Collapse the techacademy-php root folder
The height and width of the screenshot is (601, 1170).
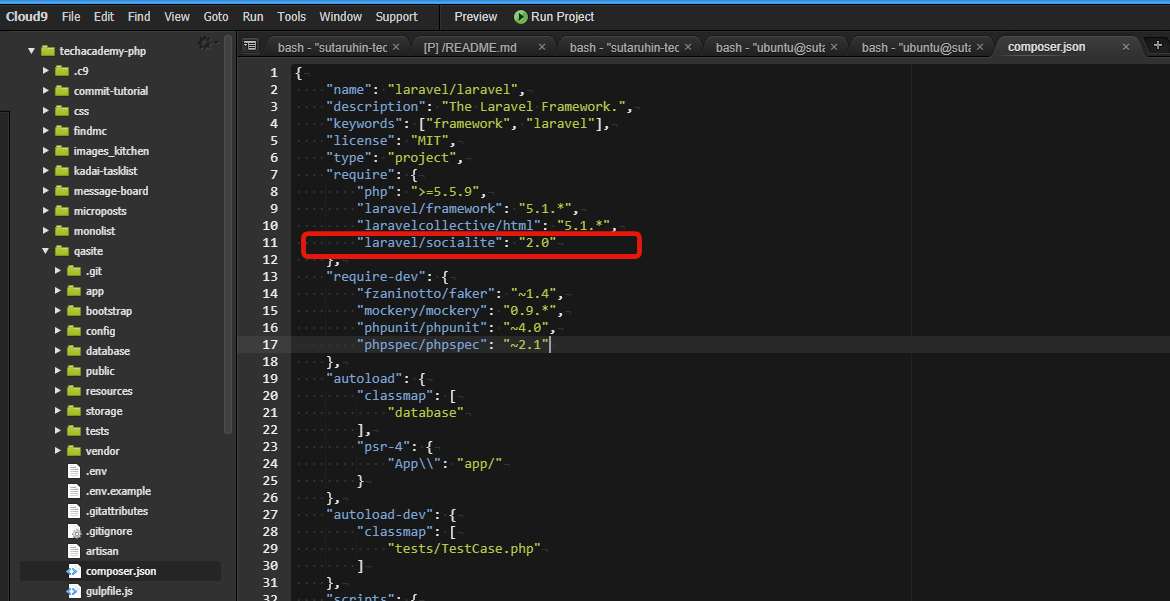click(31, 52)
